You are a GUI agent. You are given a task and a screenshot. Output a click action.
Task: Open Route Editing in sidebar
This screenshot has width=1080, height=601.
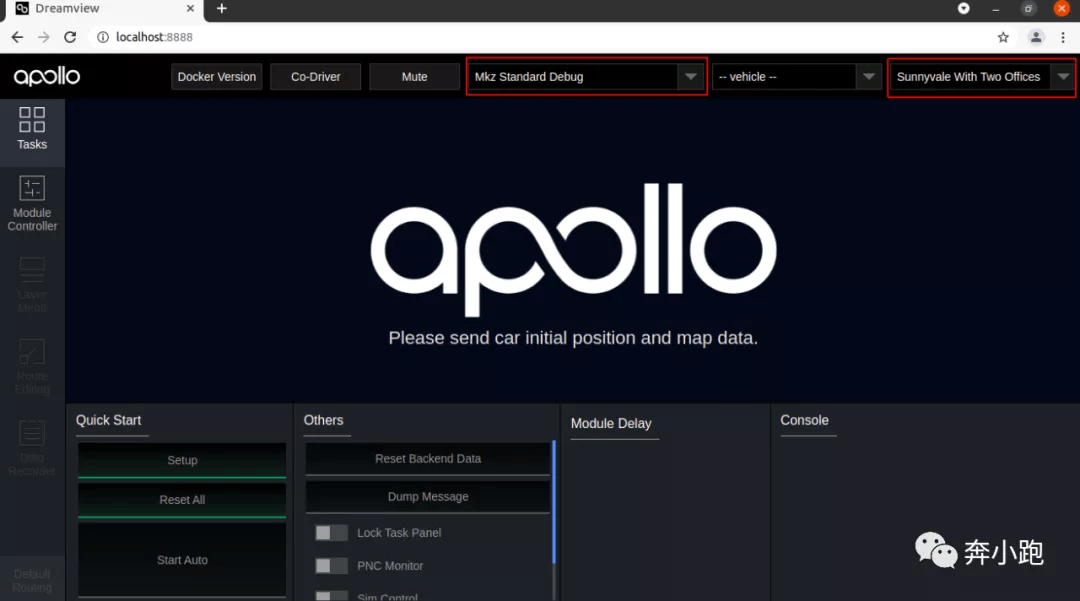click(32, 366)
